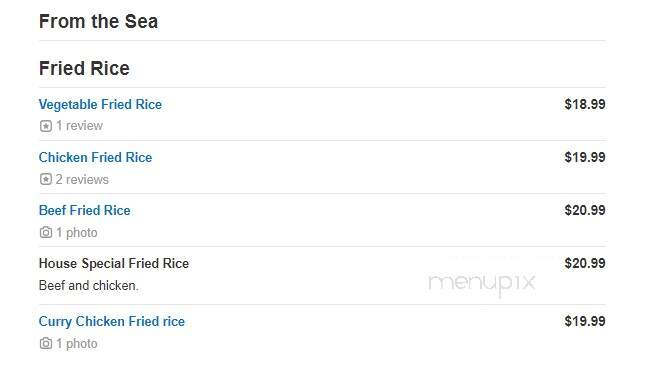Viewport: 661px width, 365px height.
Task: Click the camera icon under Beef Fried Rice
Action: [x=46, y=233]
